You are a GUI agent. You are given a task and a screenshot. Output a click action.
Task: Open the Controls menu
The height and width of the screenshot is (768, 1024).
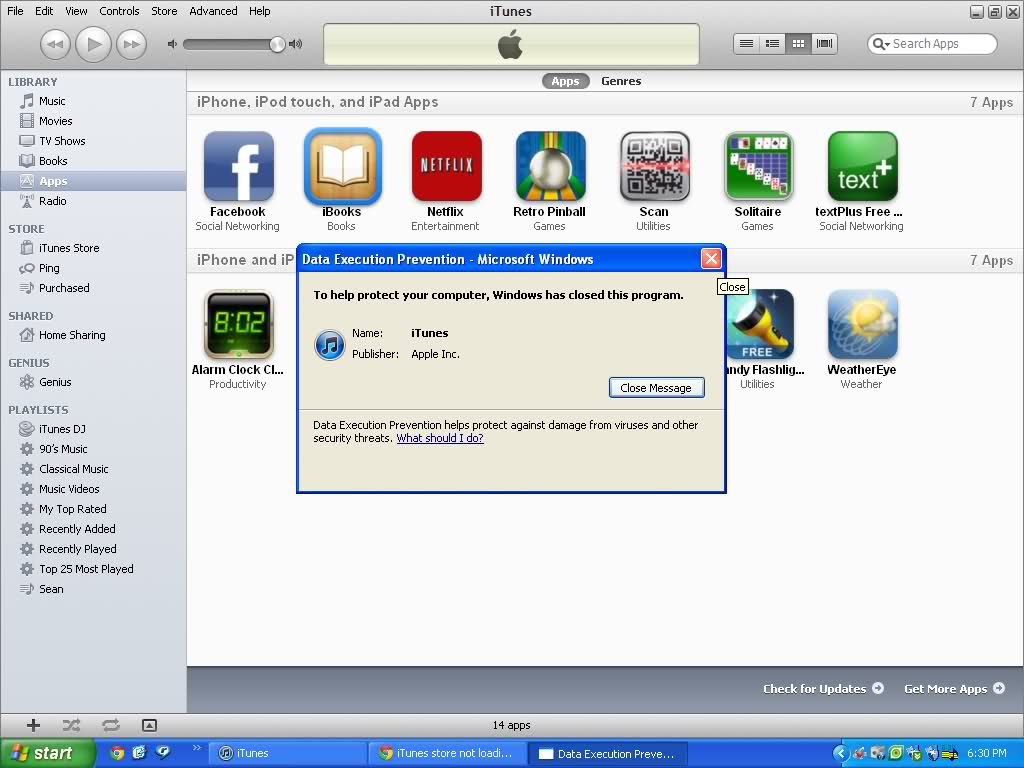coord(119,11)
